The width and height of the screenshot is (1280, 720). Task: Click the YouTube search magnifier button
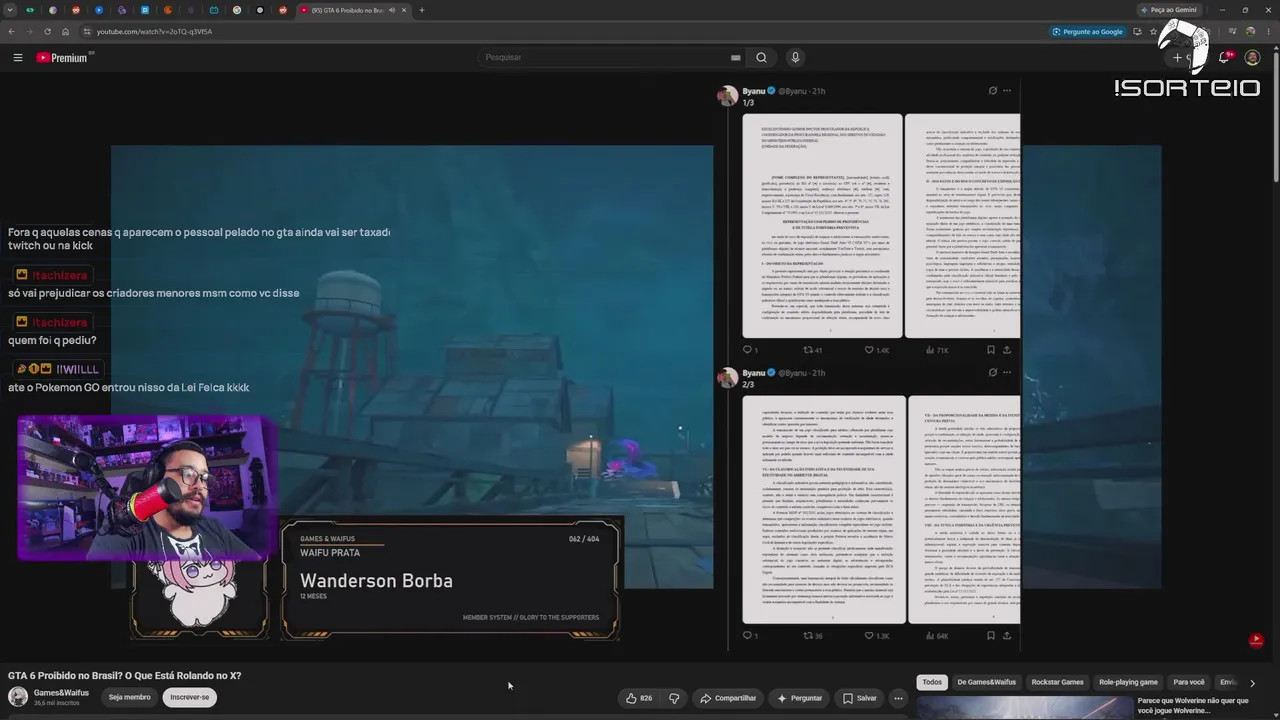click(x=761, y=57)
